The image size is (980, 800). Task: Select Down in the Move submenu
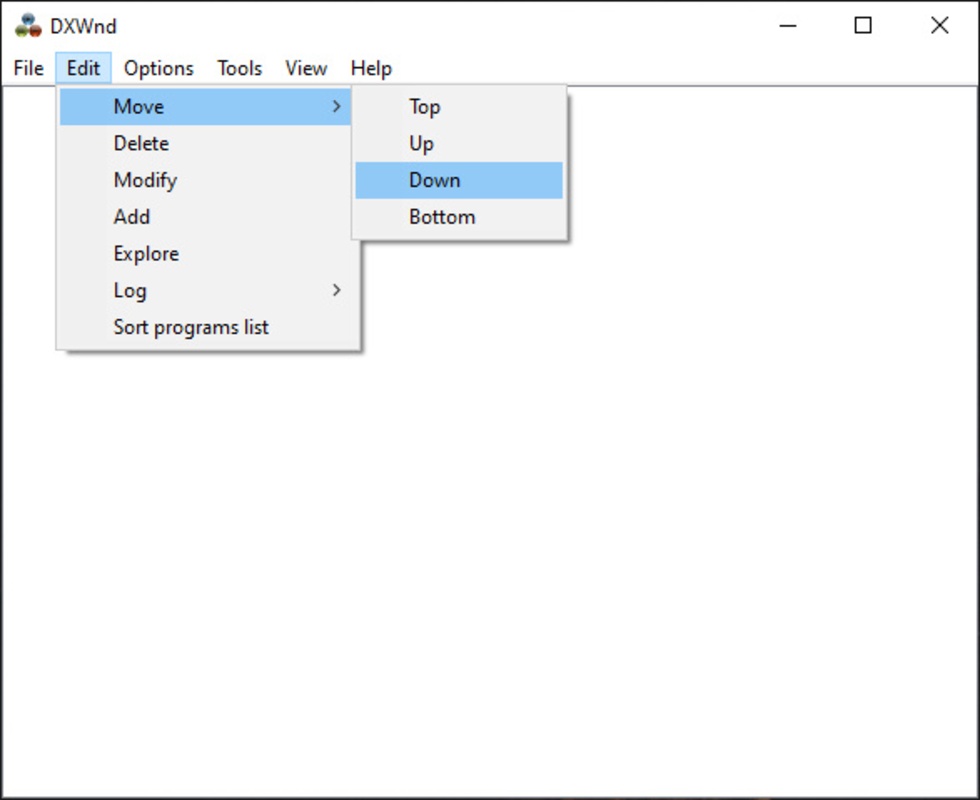coord(459,180)
